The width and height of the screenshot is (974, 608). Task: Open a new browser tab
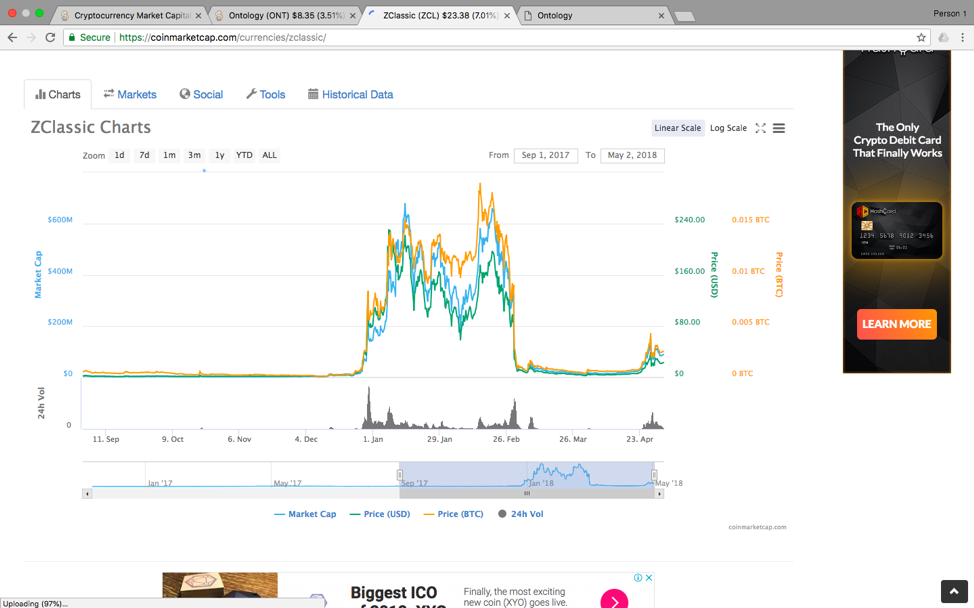685,16
